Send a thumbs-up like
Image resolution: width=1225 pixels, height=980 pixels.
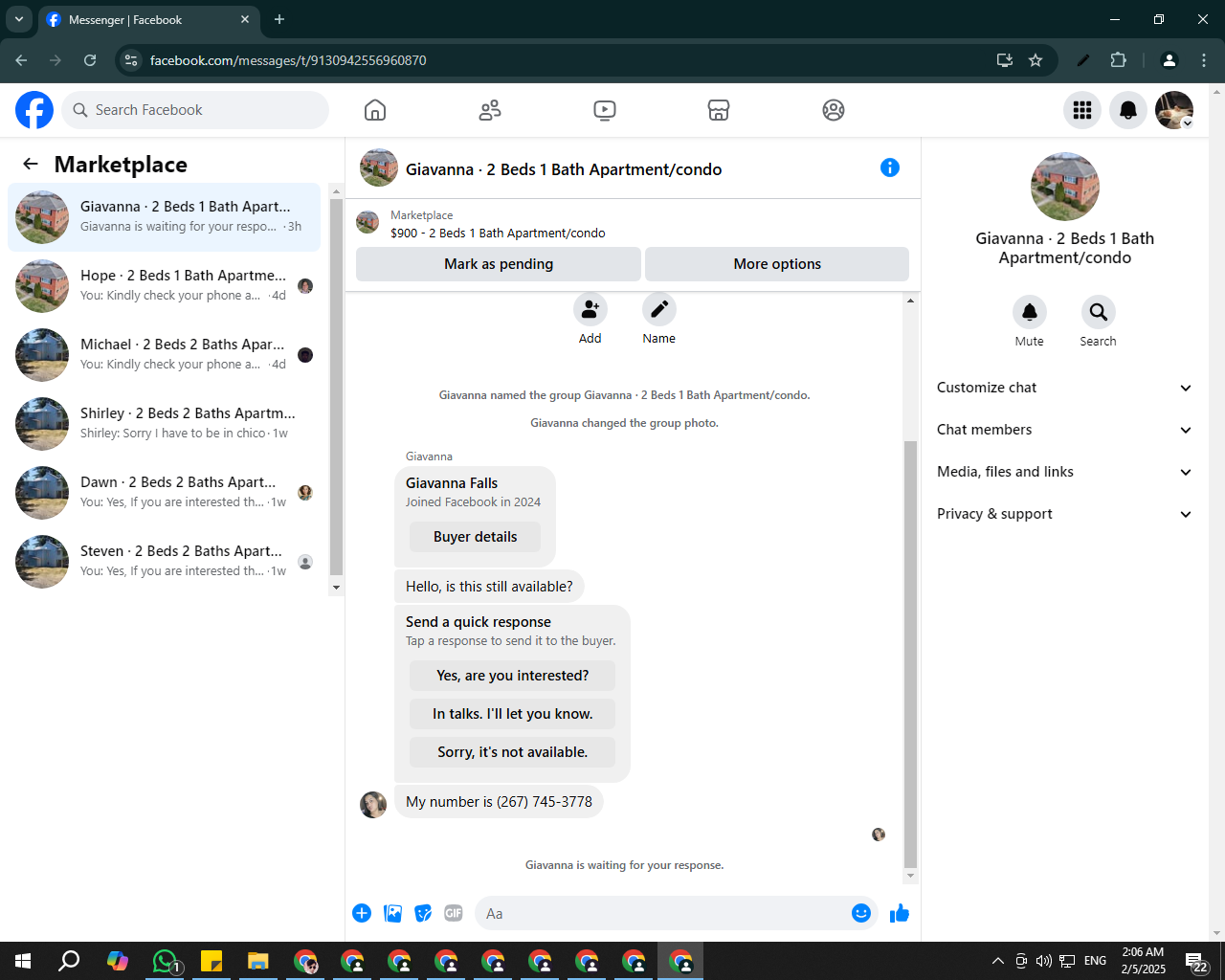click(x=900, y=913)
